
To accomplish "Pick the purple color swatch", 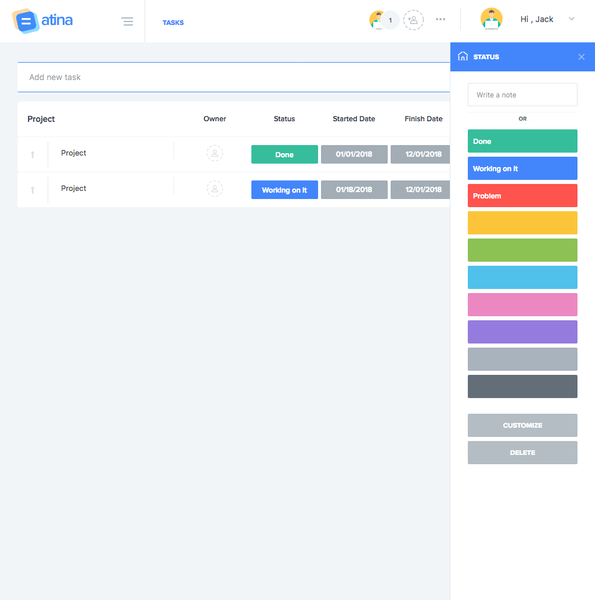I will tap(522, 332).
